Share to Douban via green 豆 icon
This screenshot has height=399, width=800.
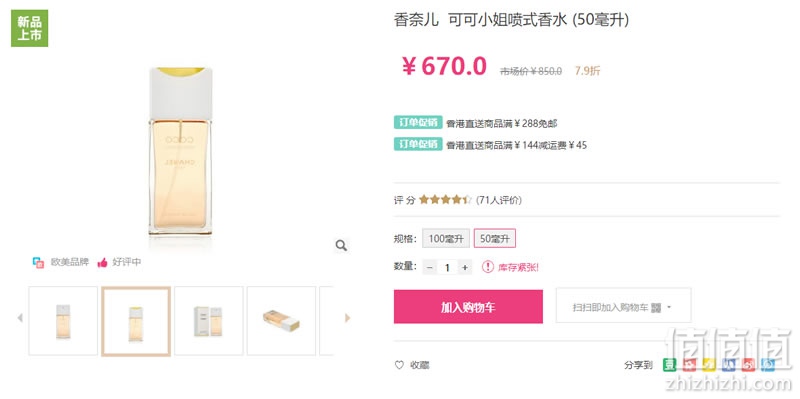669,364
